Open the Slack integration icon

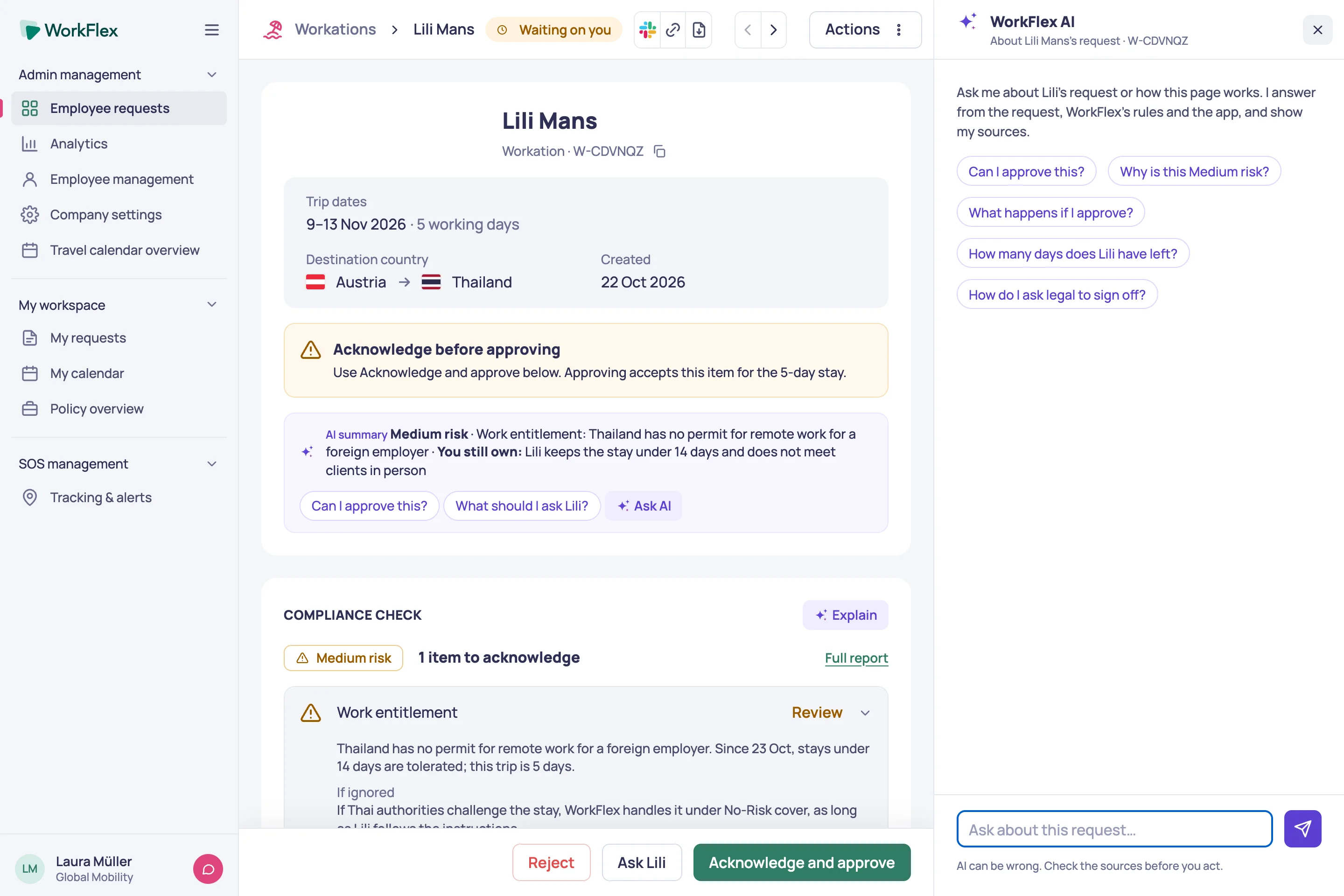coord(647,30)
